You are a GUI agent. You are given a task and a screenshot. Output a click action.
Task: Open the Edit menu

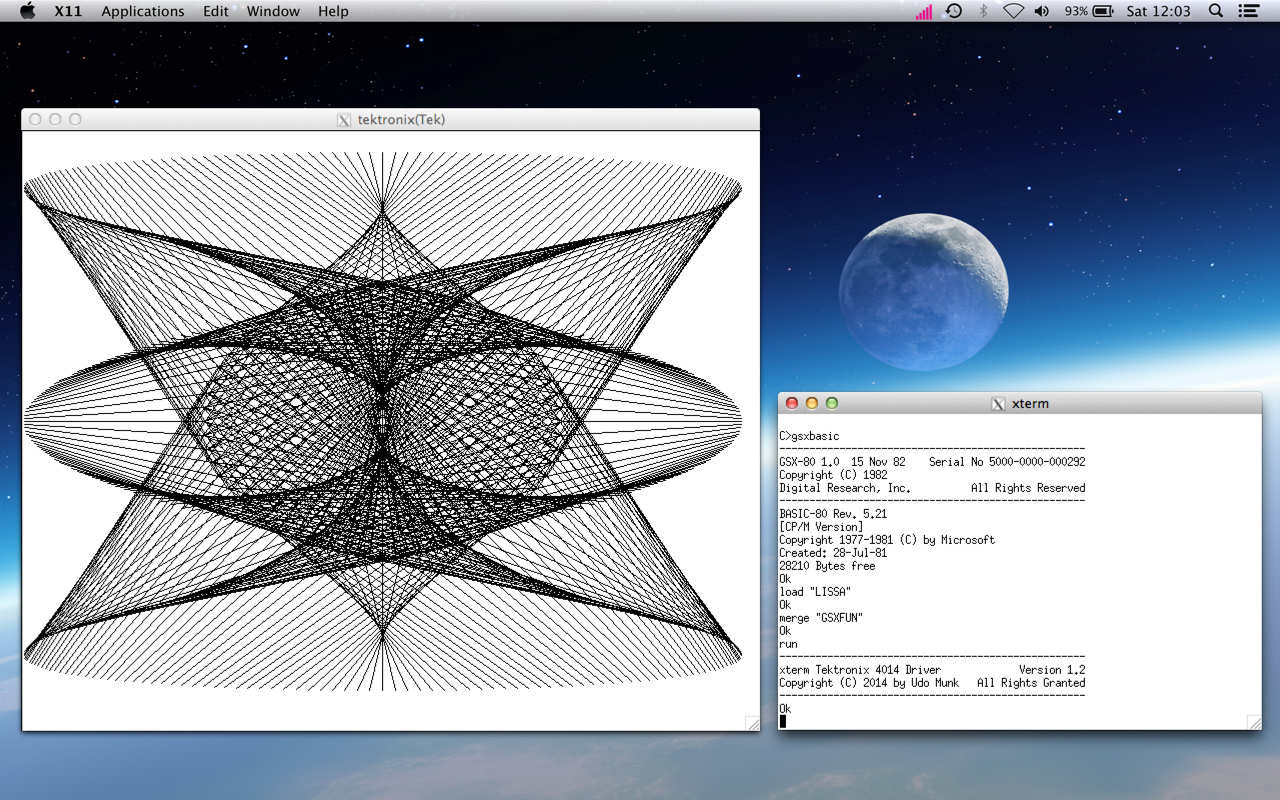coord(215,11)
